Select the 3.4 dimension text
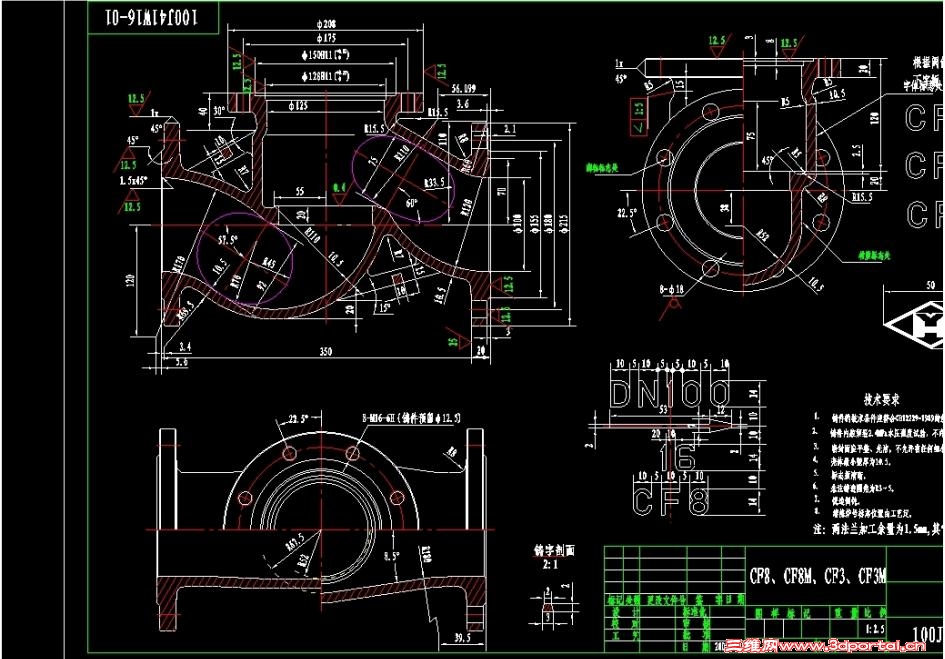945x659 pixels. tap(185, 347)
